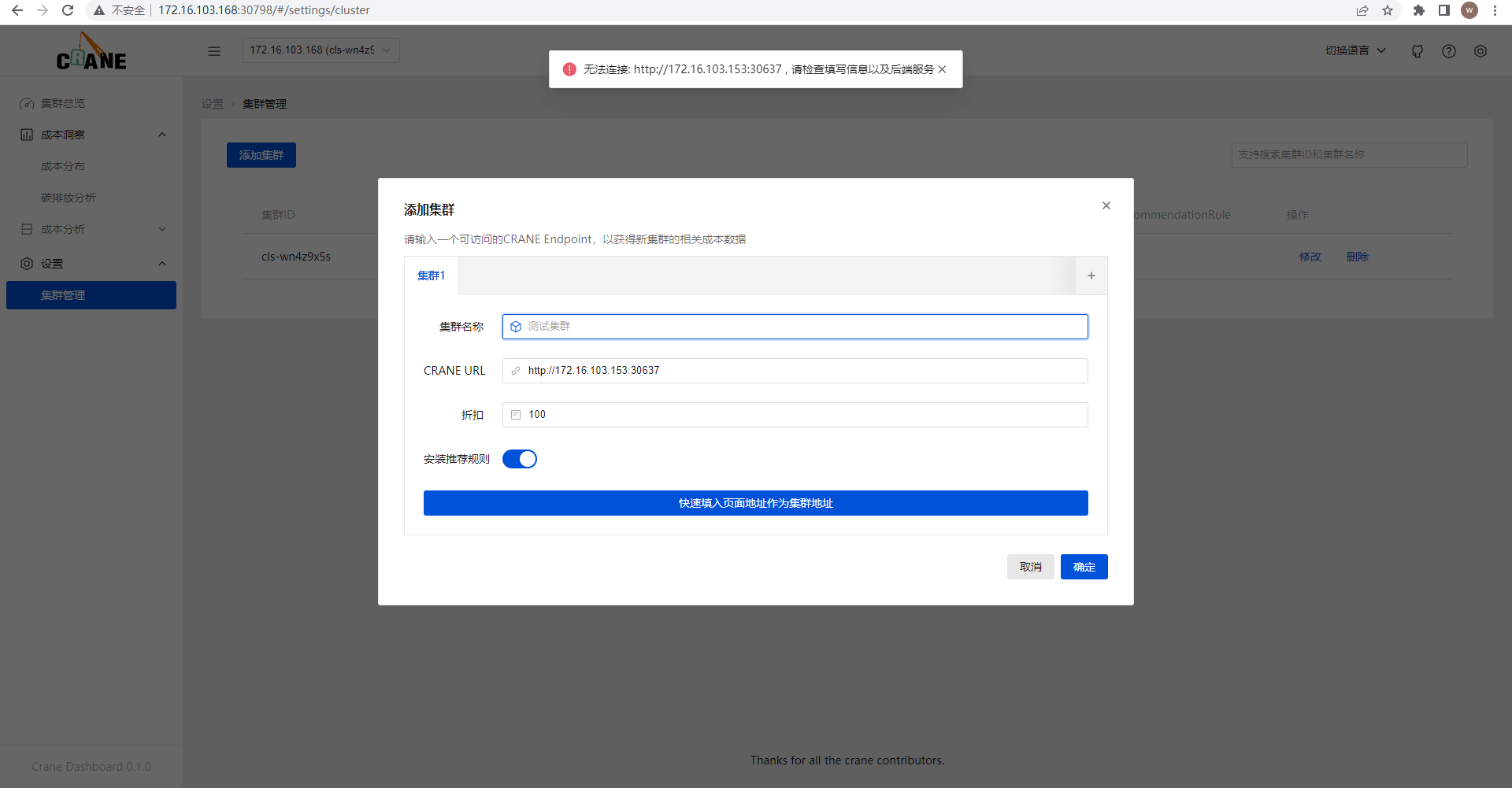The height and width of the screenshot is (788, 1512).
Task: Open the settings gear icon in header
Action: coord(1480,51)
